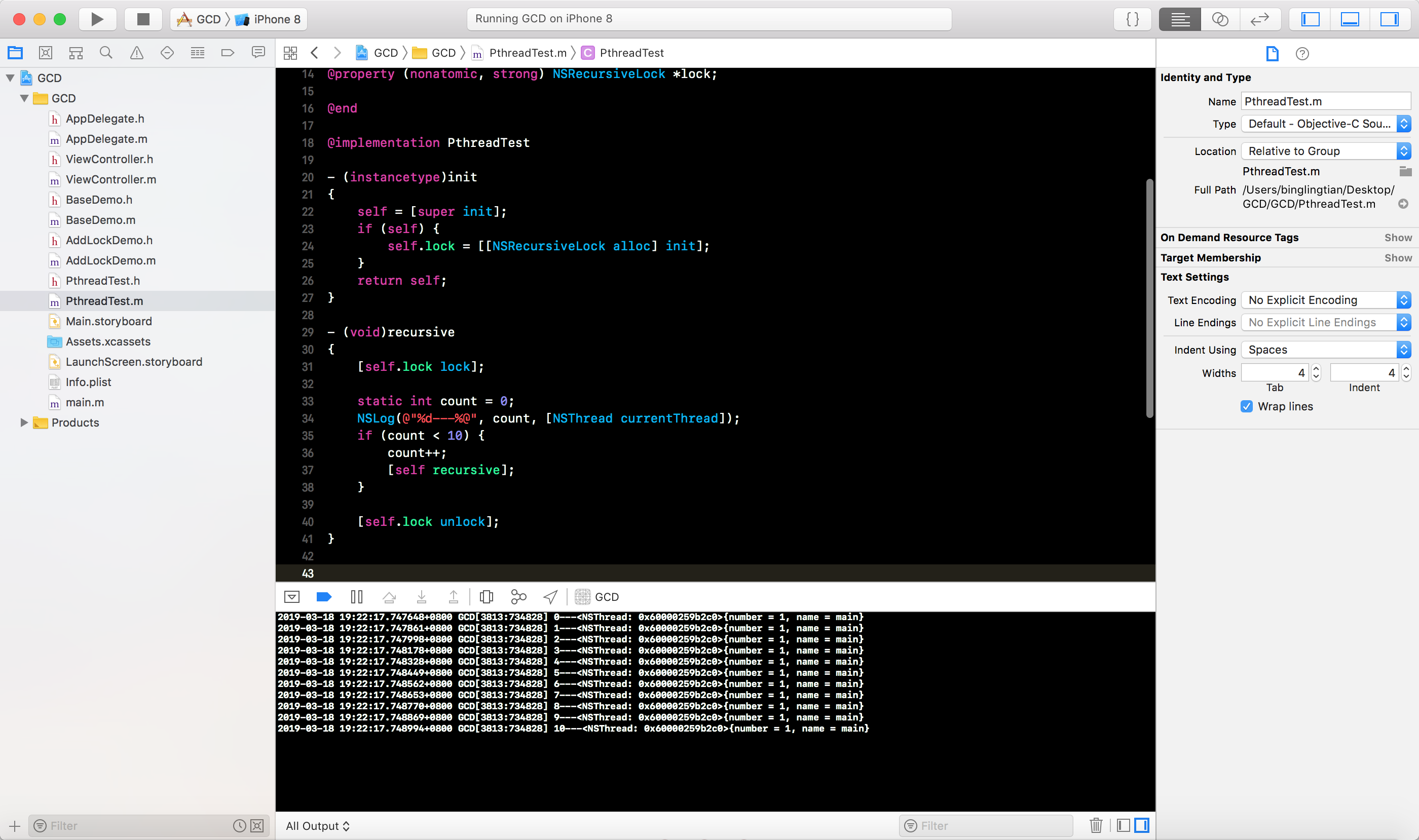Choose file location folder icon
The width and height of the screenshot is (1419, 840).
point(1405,171)
